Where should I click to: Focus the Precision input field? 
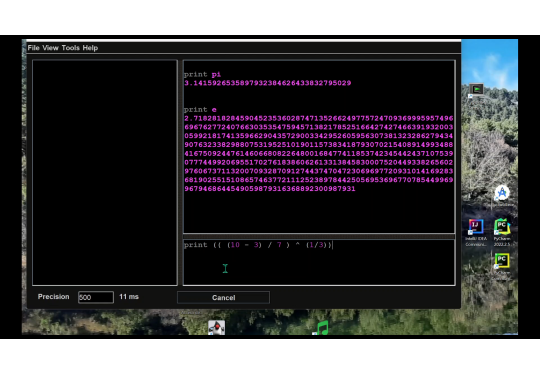[96, 297]
